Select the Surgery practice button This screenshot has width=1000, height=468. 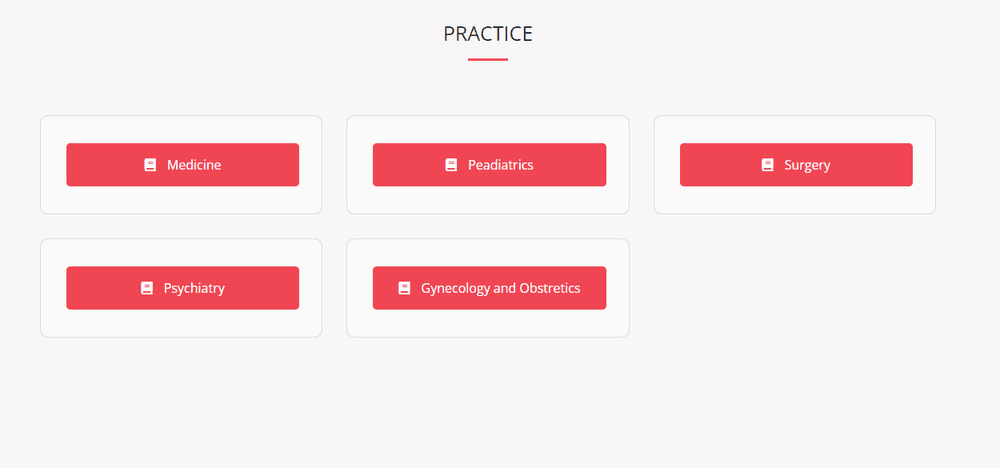806,165
